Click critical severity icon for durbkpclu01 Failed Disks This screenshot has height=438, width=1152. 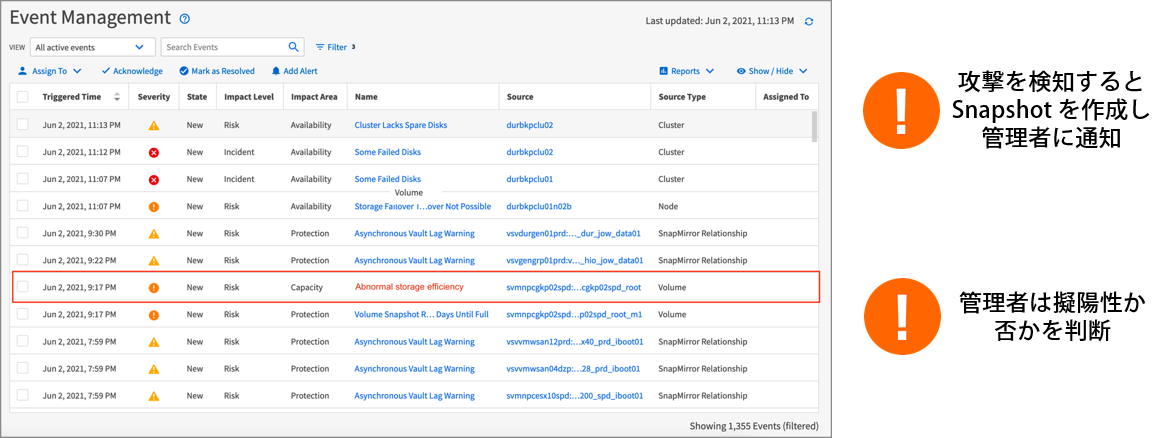coord(154,179)
